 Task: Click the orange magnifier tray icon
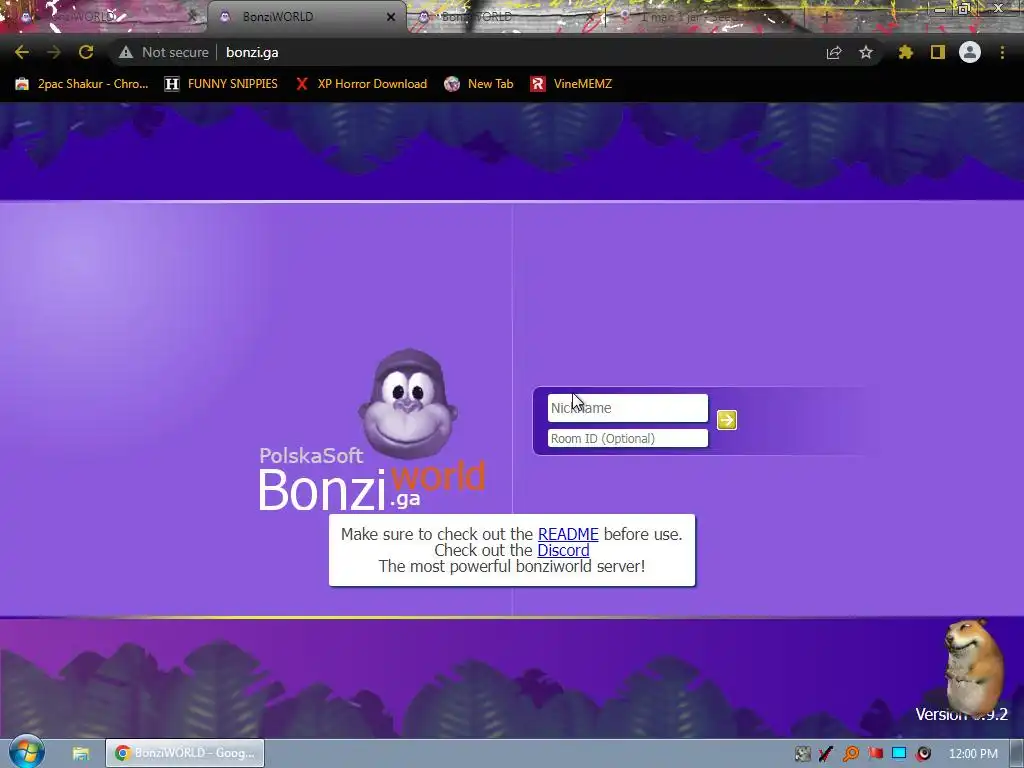pos(851,754)
